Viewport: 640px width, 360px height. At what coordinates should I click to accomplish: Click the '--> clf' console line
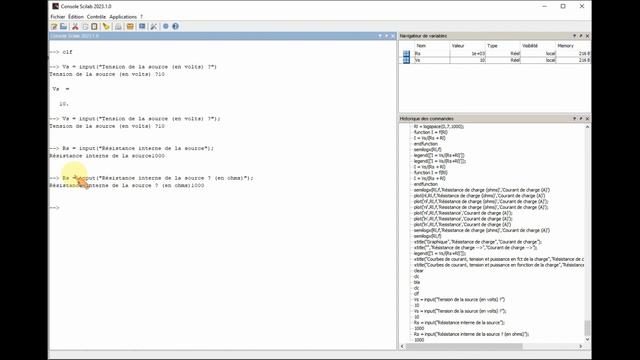[x=61, y=52]
